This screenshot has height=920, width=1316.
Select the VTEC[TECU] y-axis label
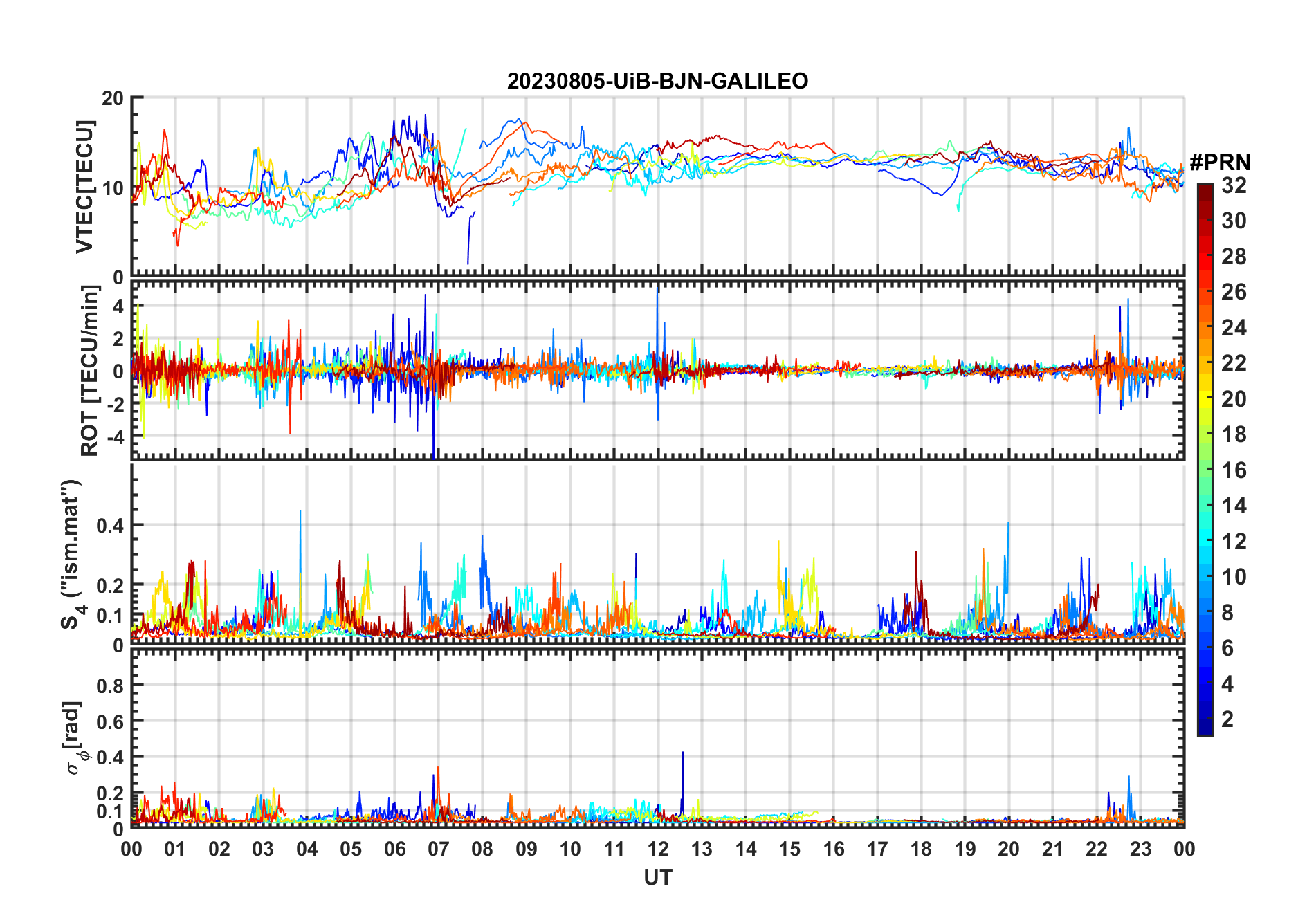pos(84,187)
